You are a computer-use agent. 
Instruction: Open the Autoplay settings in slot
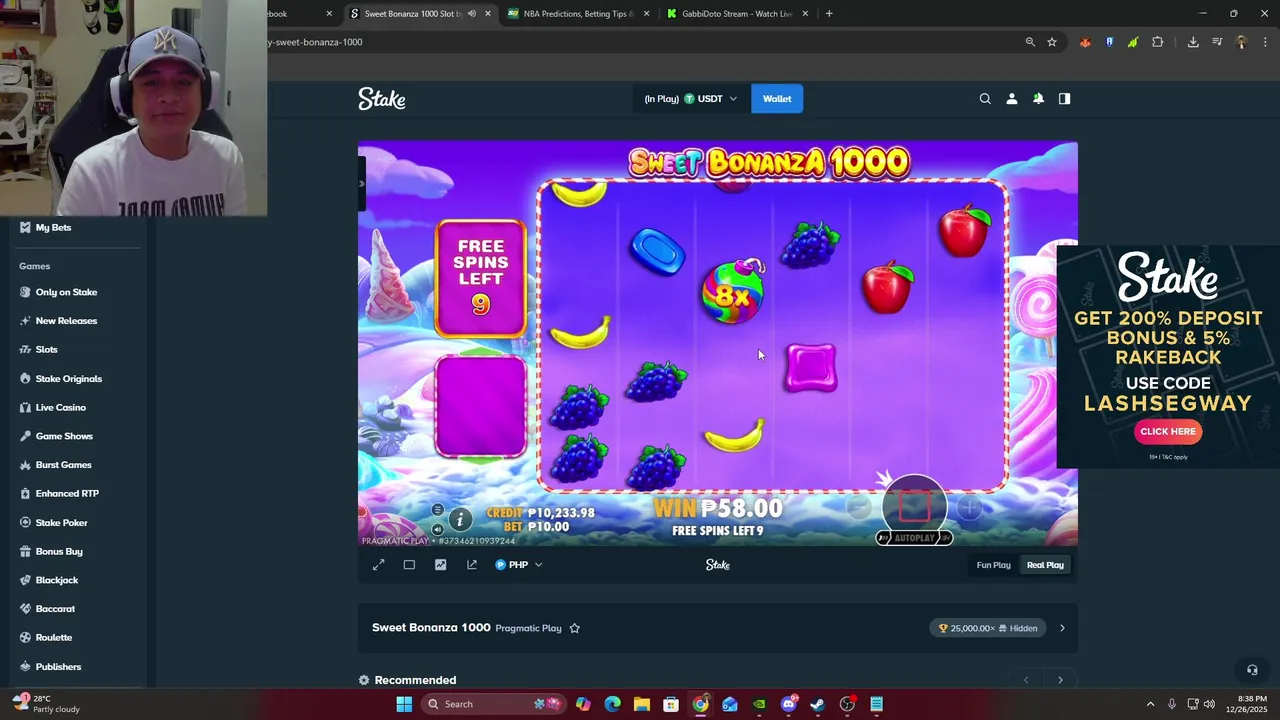tap(914, 538)
